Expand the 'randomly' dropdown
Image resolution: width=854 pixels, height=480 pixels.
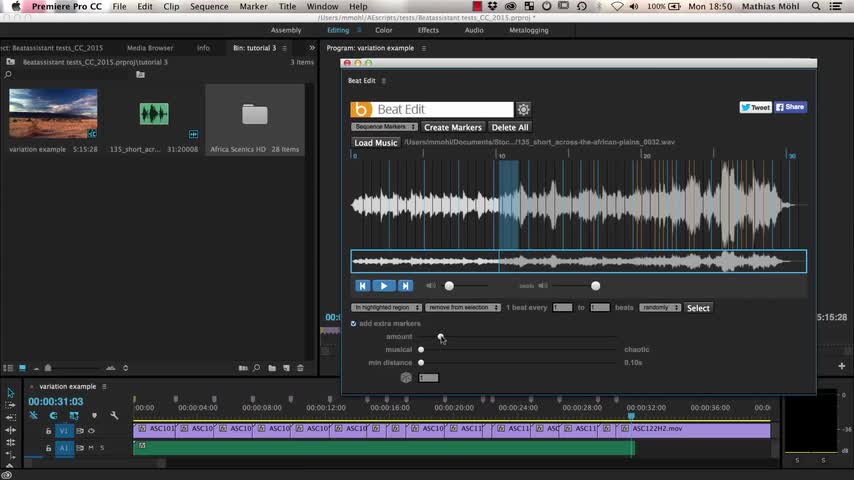[x=659, y=308]
